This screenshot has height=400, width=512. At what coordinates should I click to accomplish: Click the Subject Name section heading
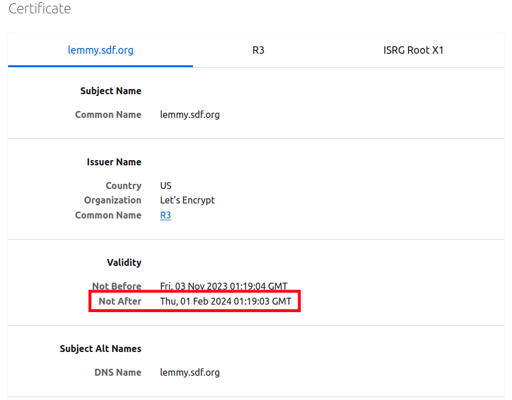click(111, 91)
